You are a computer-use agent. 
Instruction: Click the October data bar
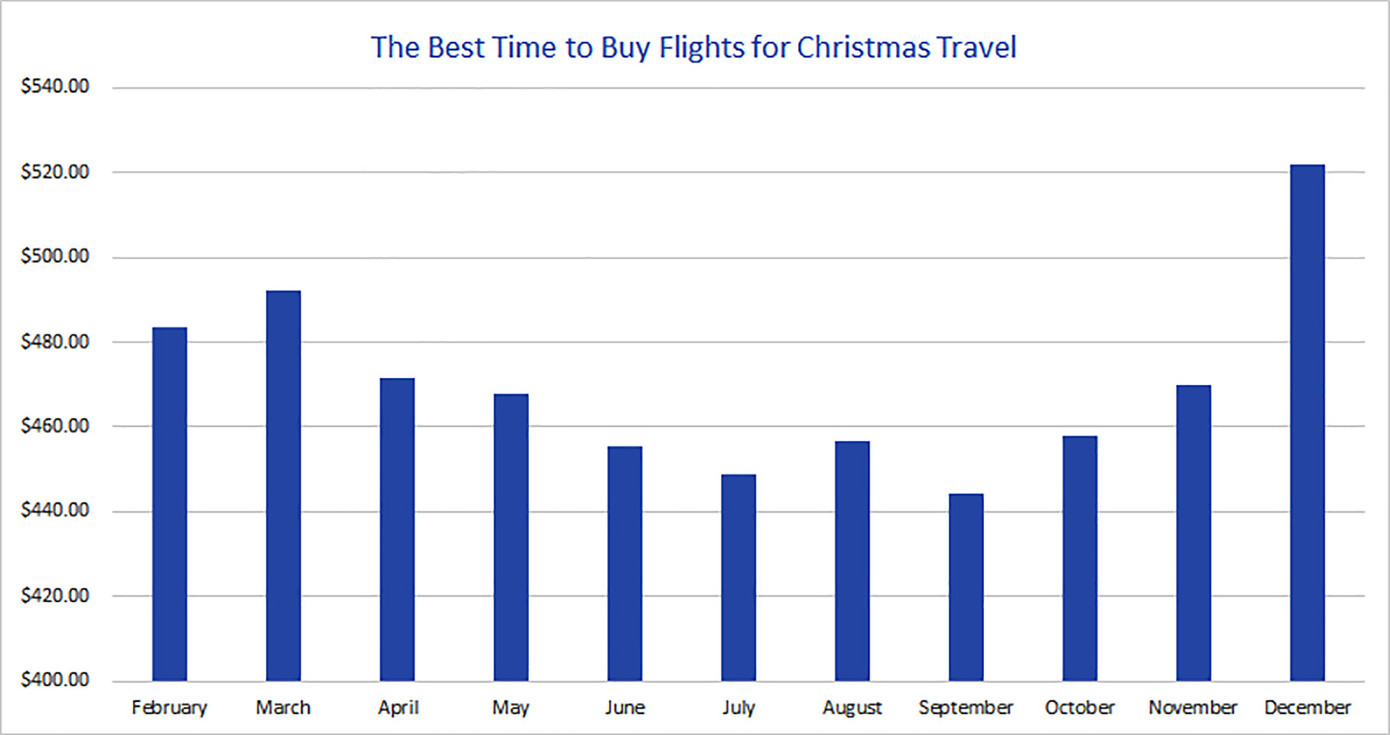(1080, 558)
